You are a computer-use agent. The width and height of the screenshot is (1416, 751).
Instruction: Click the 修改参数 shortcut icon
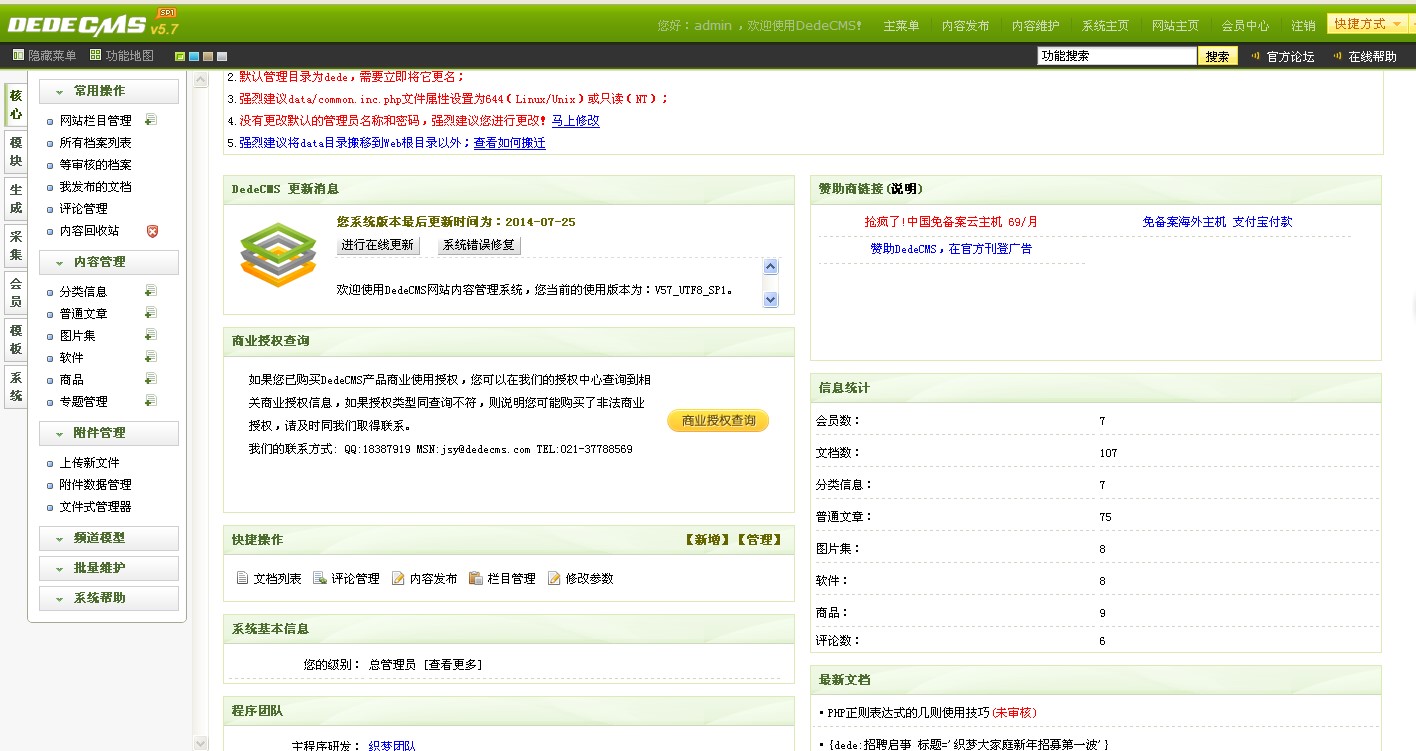[x=554, y=578]
